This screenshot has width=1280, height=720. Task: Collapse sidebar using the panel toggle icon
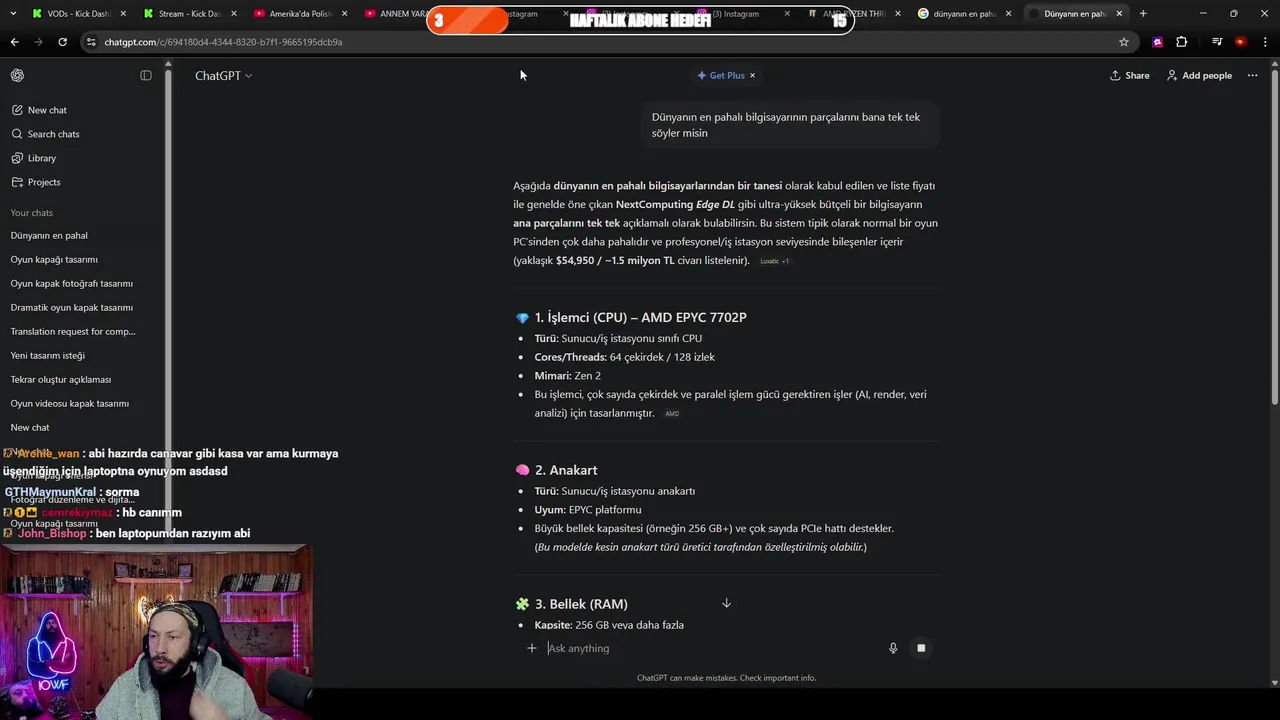[x=146, y=75]
